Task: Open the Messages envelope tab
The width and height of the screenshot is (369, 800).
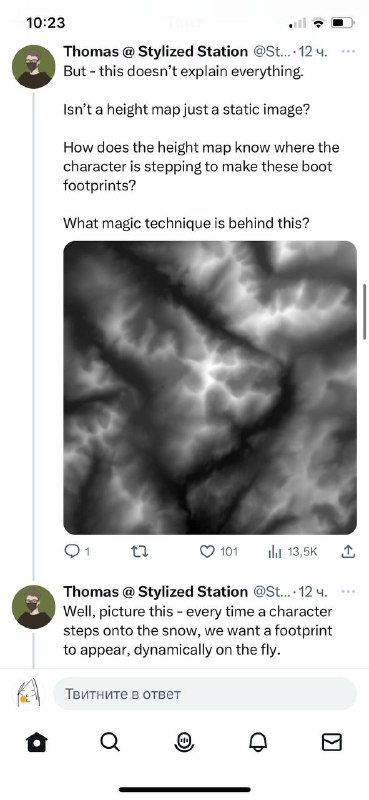Action: 332,743
